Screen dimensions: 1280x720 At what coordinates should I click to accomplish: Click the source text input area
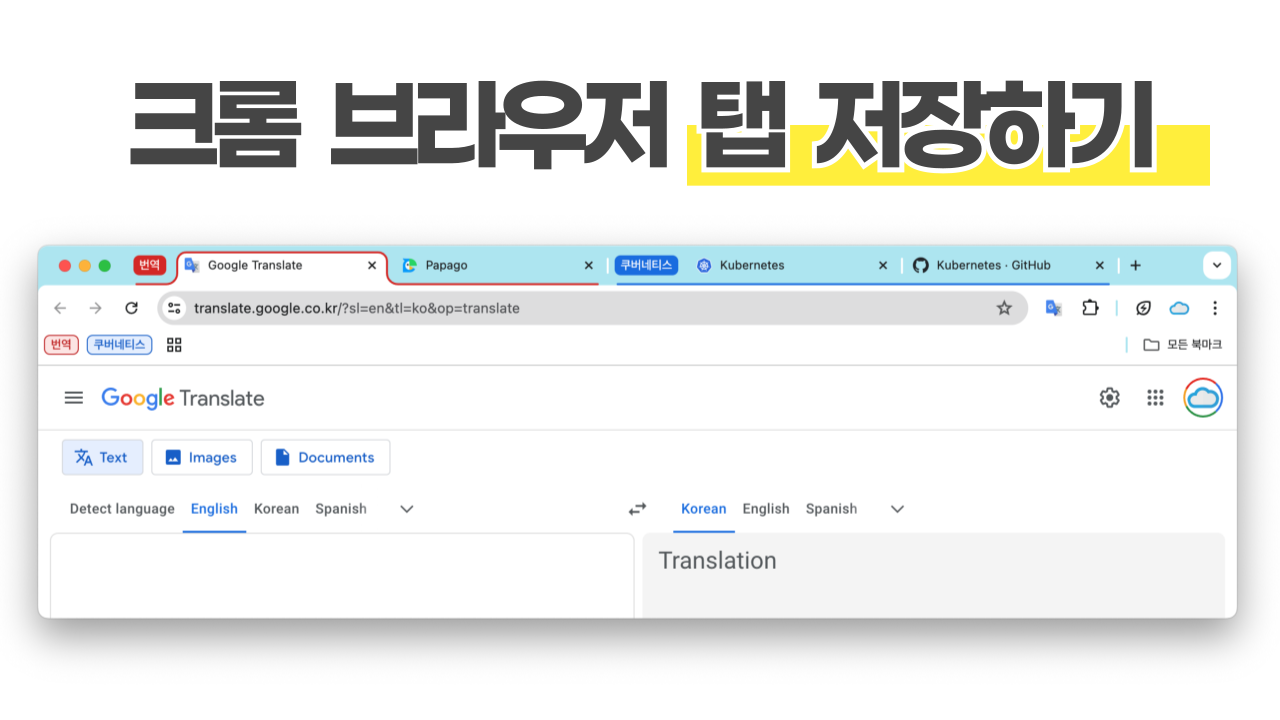pyautogui.click(x=342, y=575)
